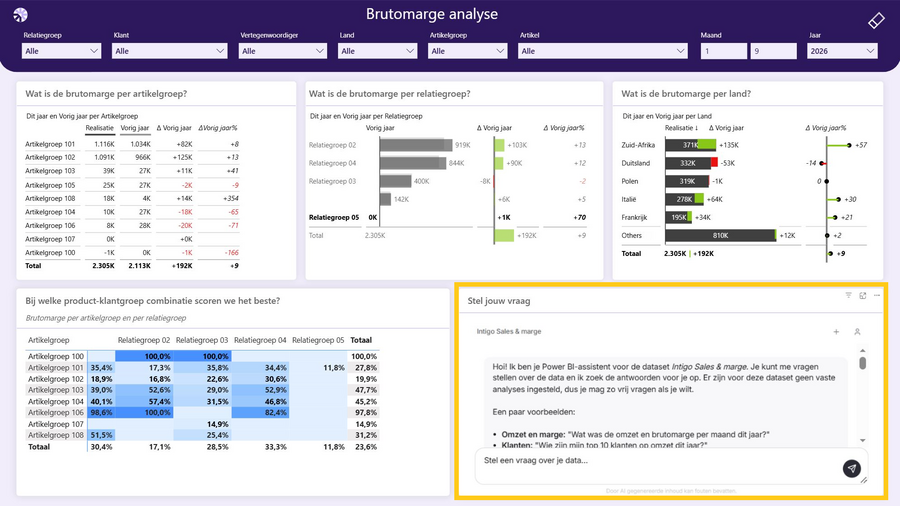Open more options ellipsis on the chat visual
This screenshot has height=506, width=900.
pyautogui.click(x=876, y=295)
